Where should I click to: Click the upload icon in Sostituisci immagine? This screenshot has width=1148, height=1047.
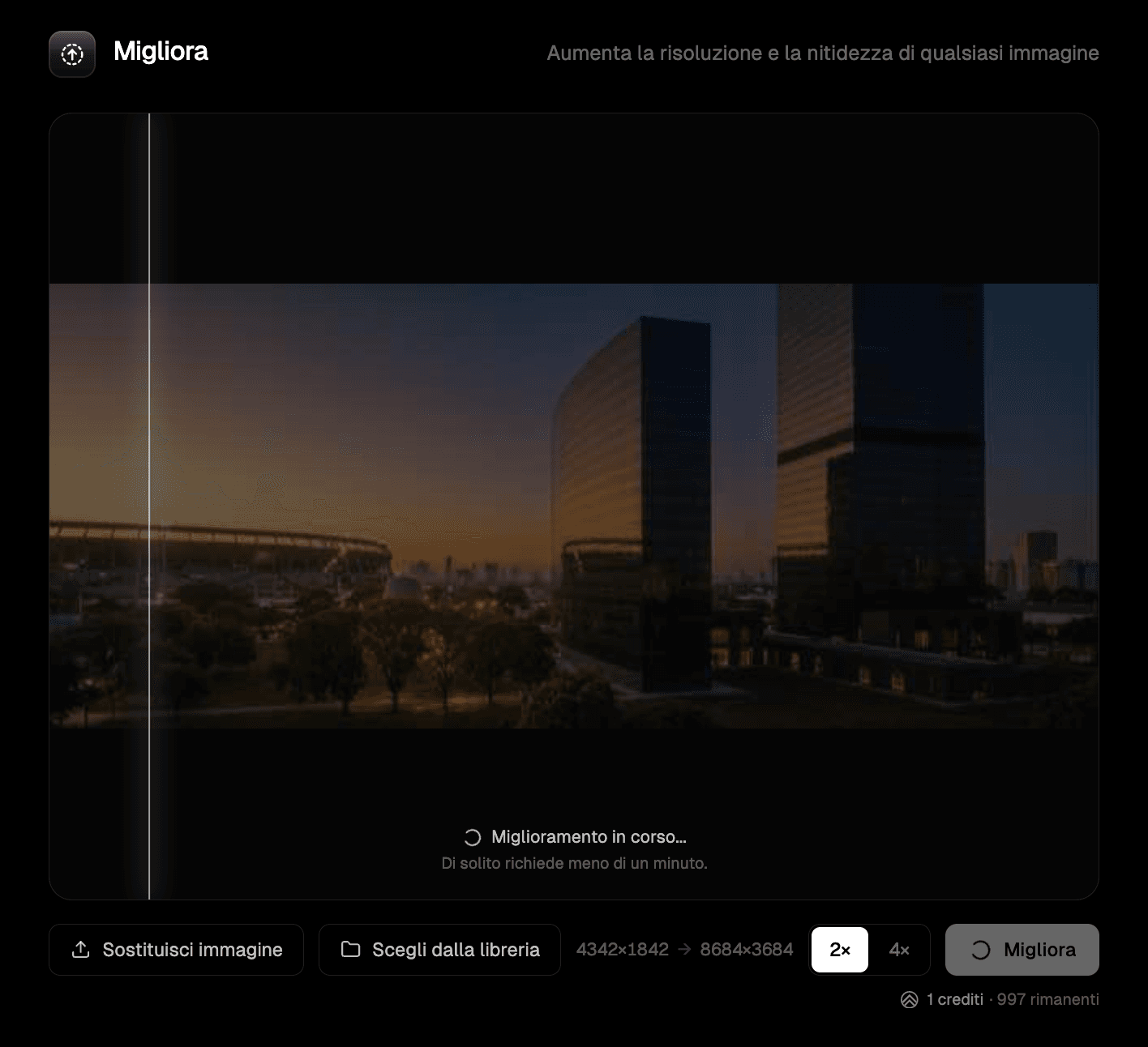pos(81,950)
